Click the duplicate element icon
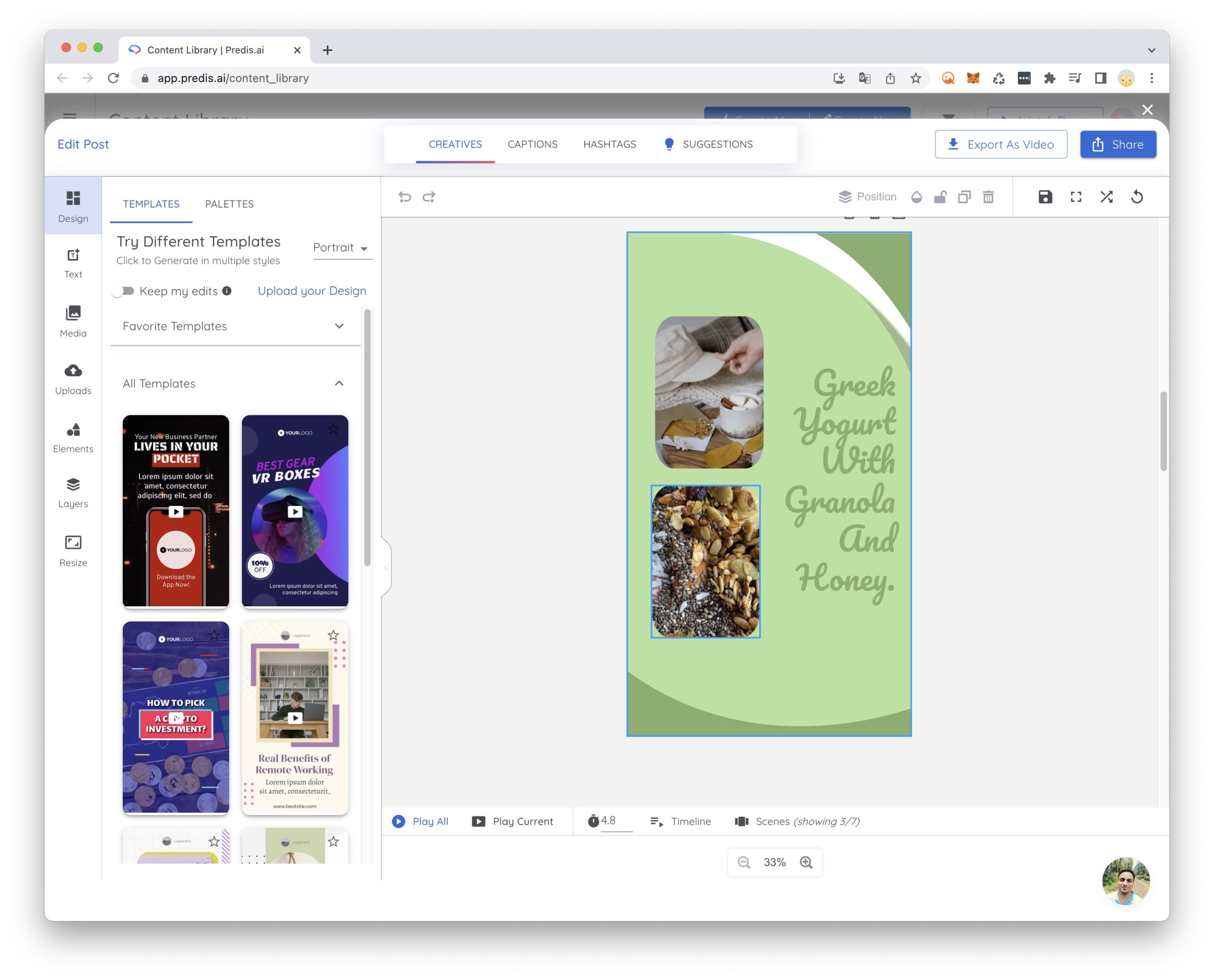Screen dimensions: 1214x980 click(964, 196)
